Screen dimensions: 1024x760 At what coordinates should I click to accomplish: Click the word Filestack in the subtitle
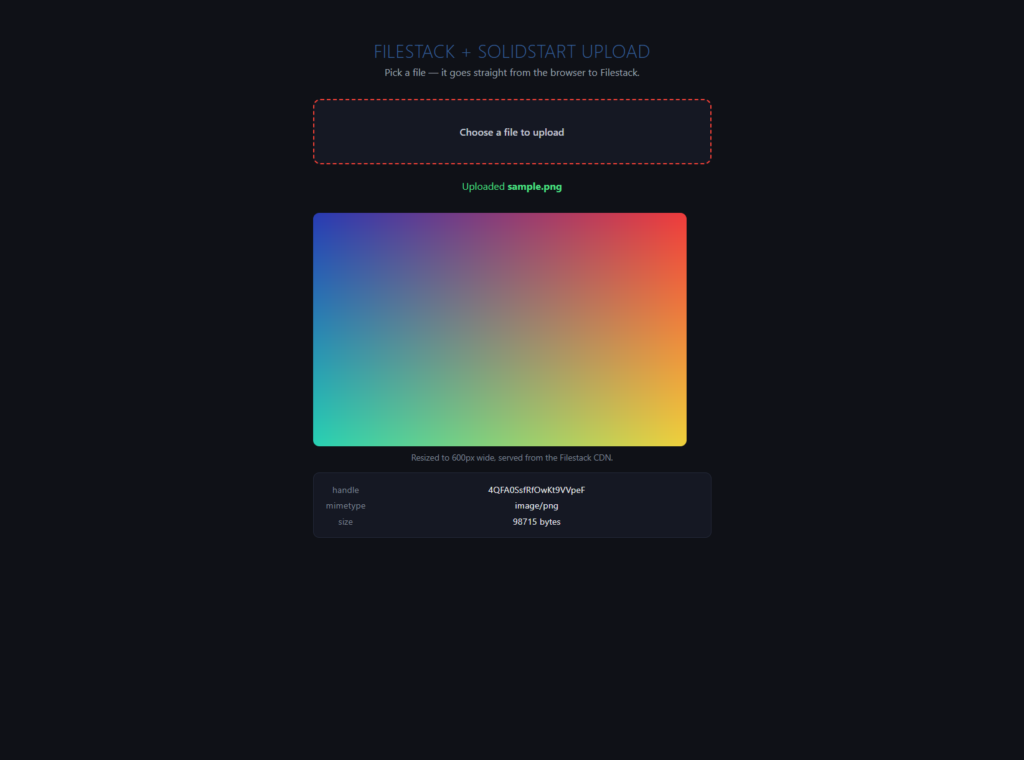(x=620, y=72)
